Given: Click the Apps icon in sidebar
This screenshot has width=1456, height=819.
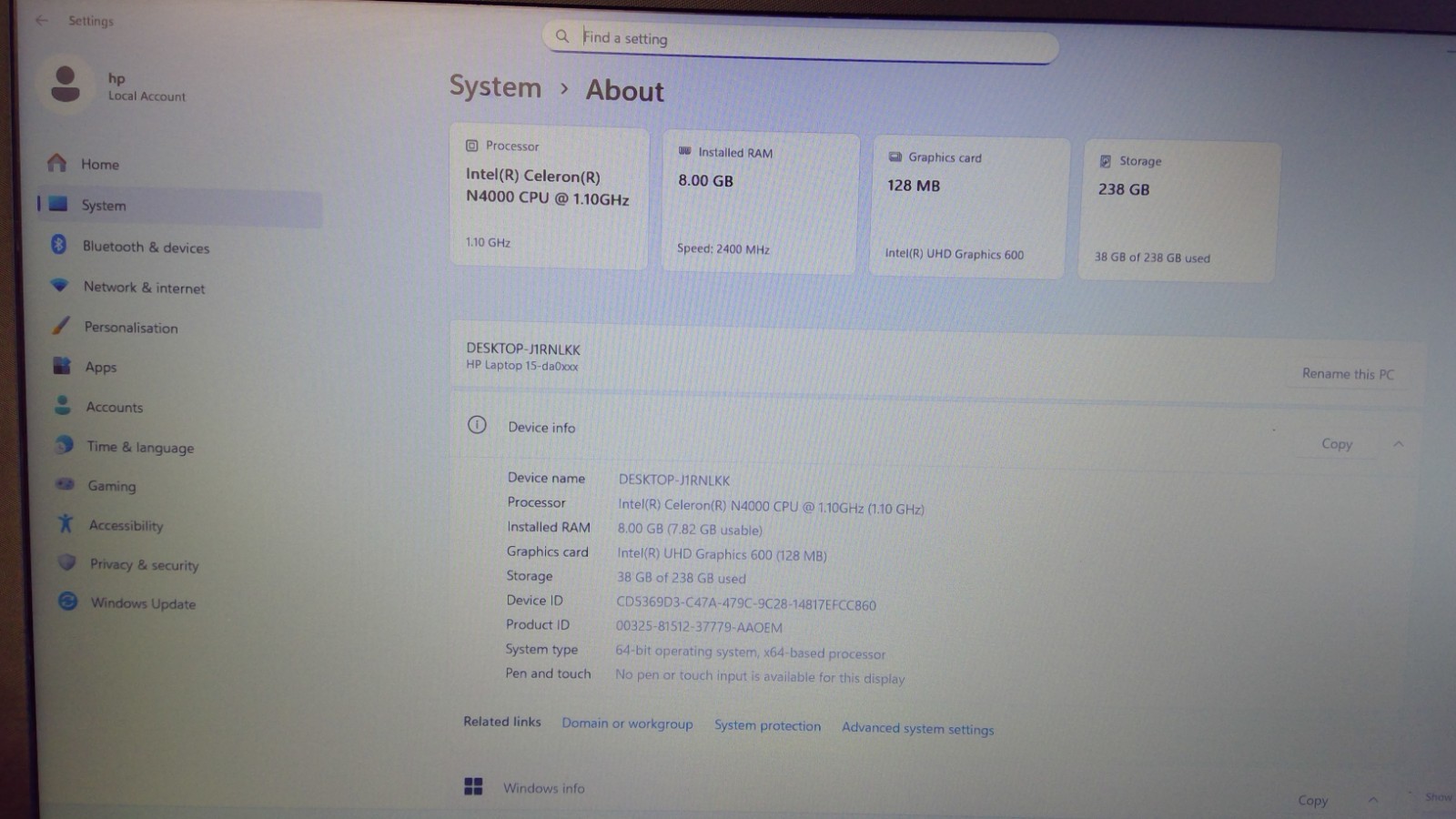Looking at the screenshot, I should pos(62,365).
